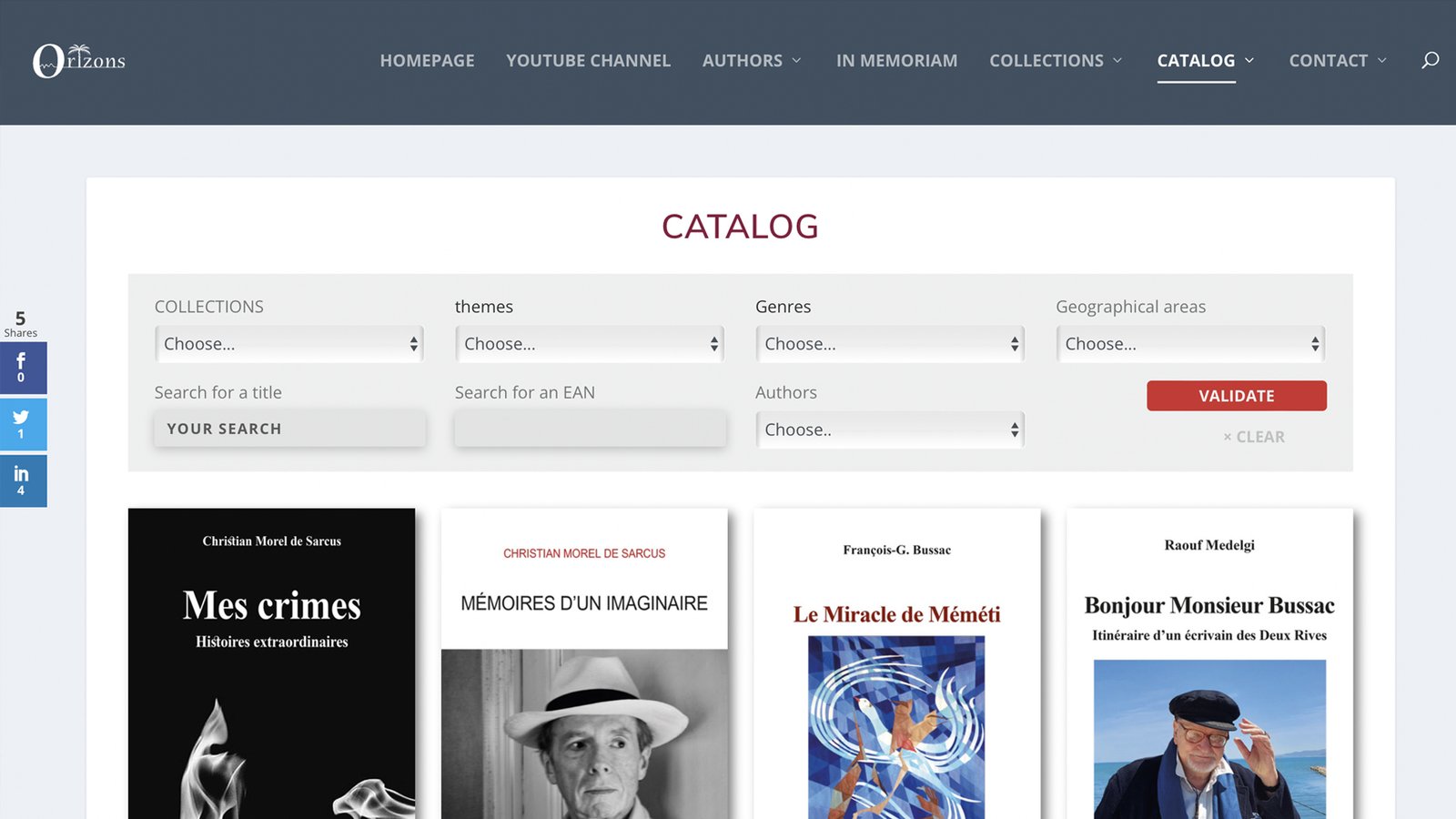Open the themes filter dropdown
The image size is (1456, 819).
pos(590,344)
